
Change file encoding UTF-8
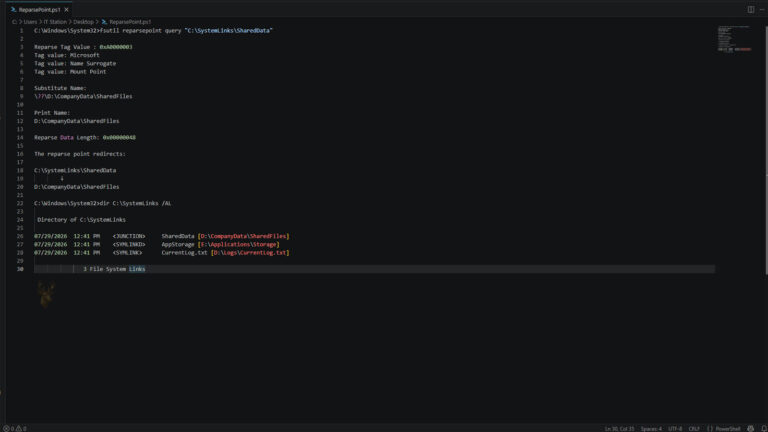(675, 429)
